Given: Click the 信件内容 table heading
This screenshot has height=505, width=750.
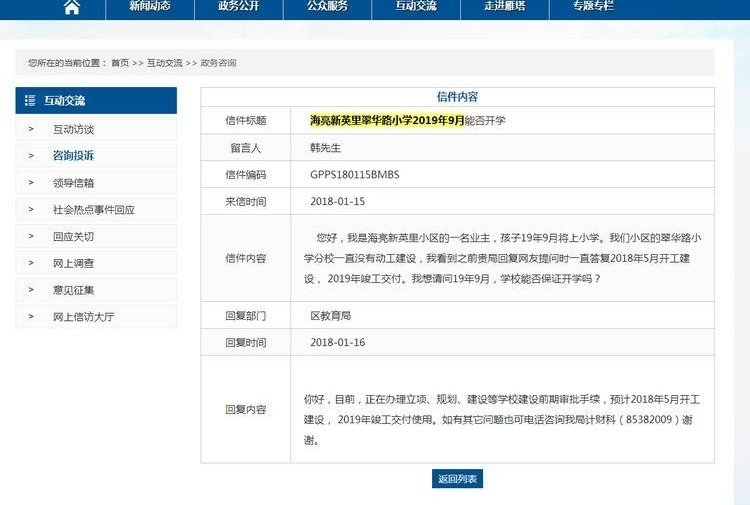Looking at the screenshot, I should [457, 97].
